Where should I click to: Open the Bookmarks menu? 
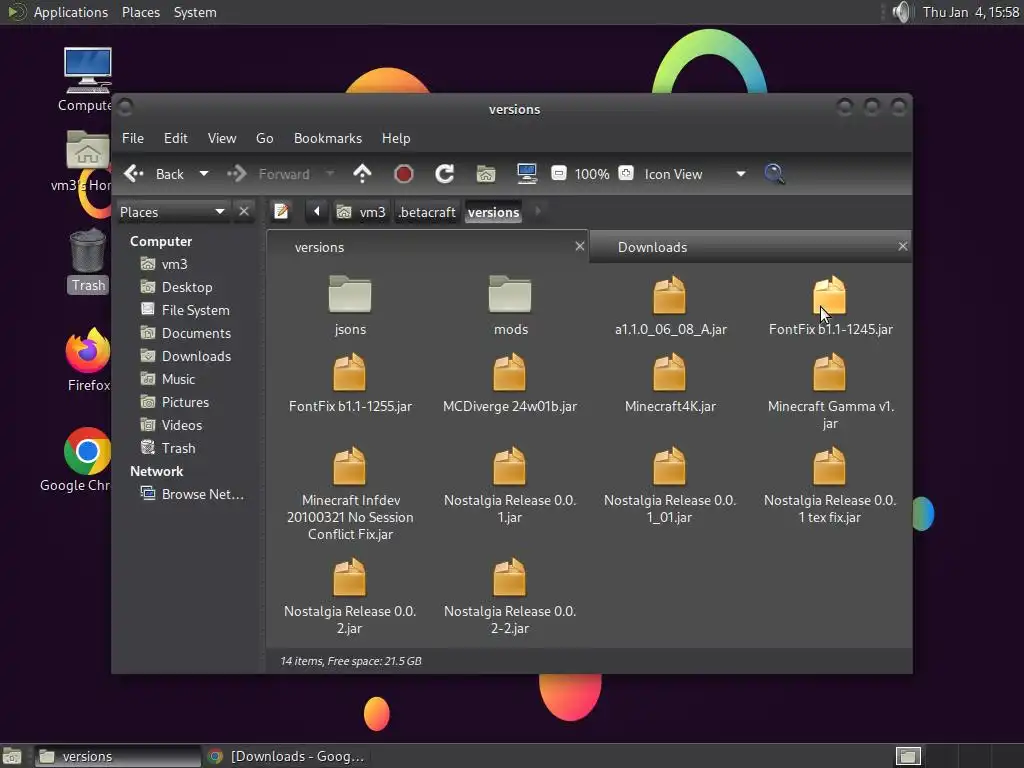(328, 138)
